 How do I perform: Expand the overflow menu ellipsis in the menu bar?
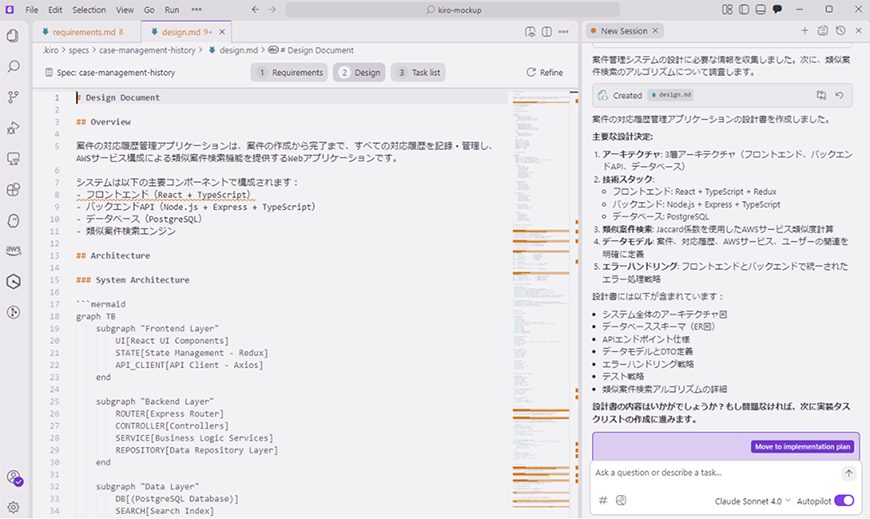click(x=196, y=9)
